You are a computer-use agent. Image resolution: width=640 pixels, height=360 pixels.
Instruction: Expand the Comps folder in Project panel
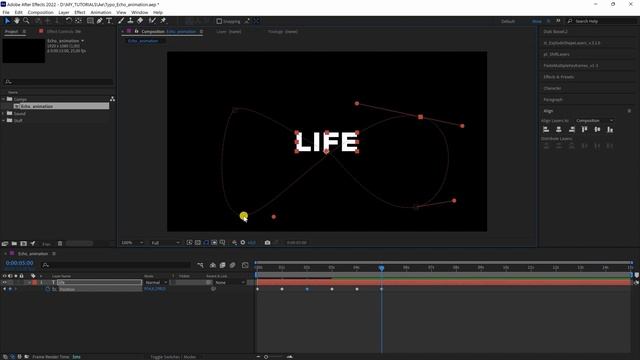click(x=4, y=99)
